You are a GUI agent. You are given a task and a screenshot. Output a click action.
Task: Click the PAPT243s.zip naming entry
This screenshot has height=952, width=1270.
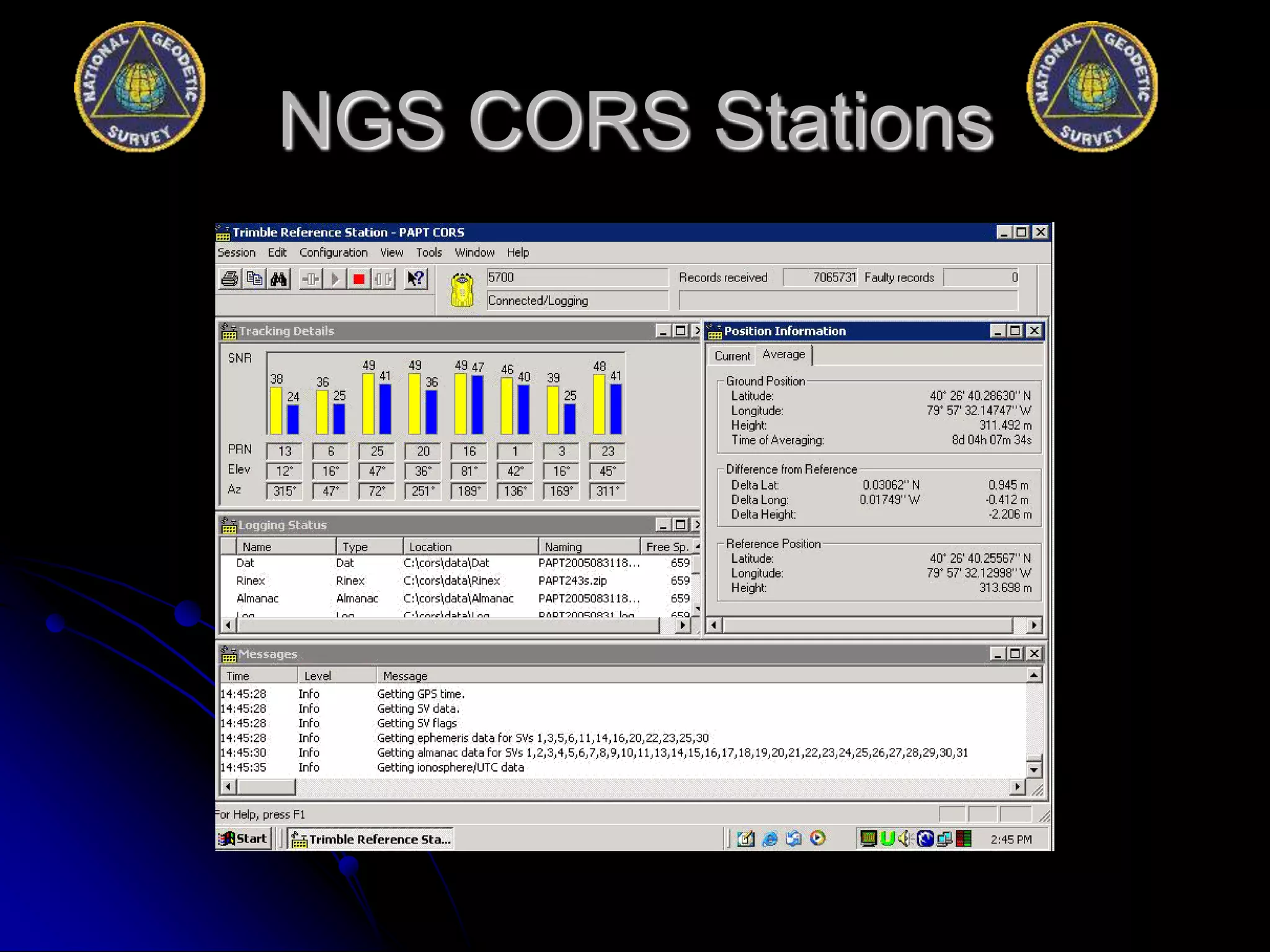pyautogui.click(x=572, y=581)
